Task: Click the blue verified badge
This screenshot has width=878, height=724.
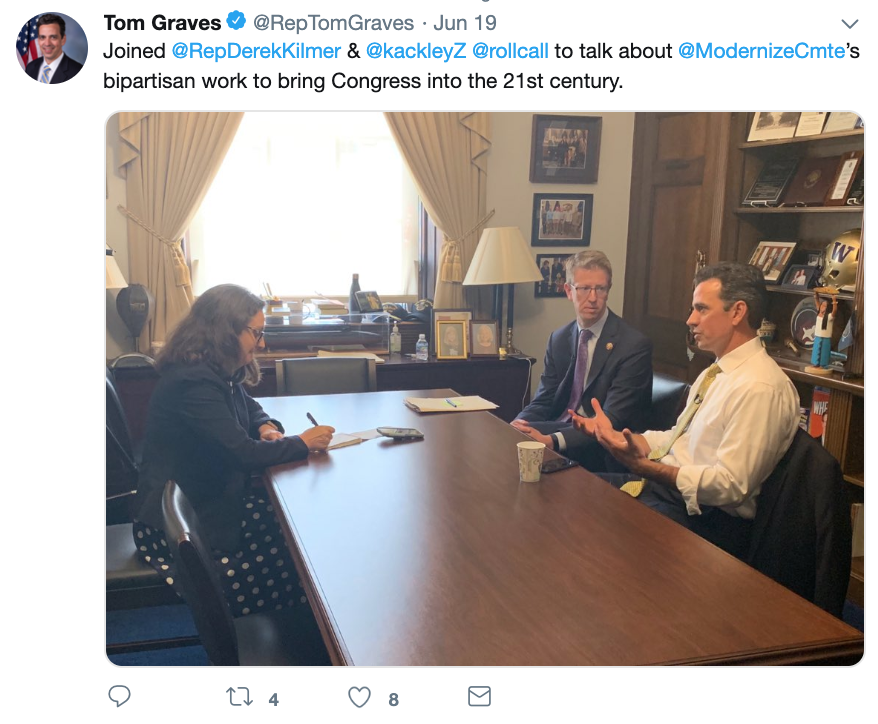Action: point(236,21)
